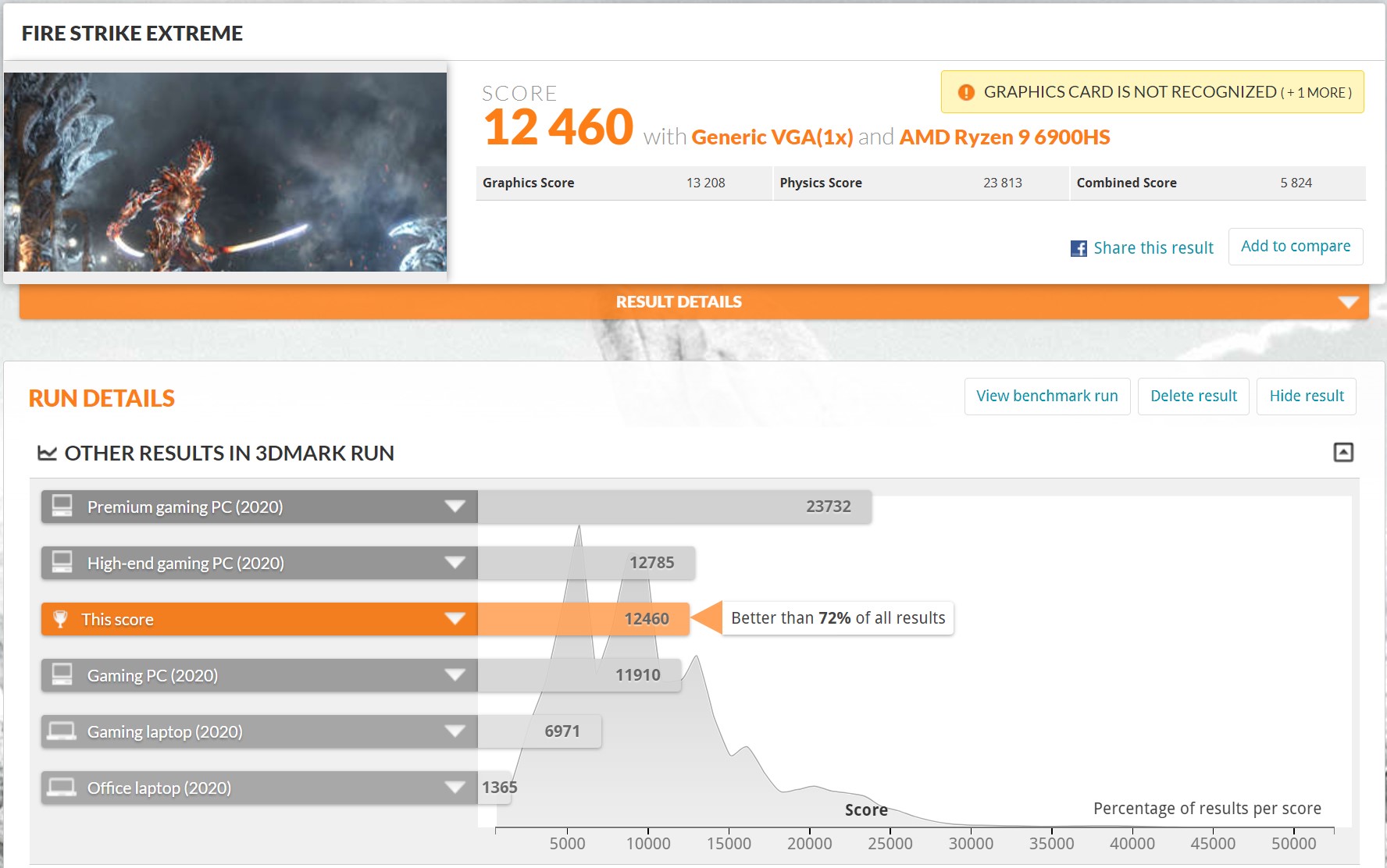Click the Gaming laptop 6971 bar
Viewport: 1387px width, 868px height.
[540, 731]
